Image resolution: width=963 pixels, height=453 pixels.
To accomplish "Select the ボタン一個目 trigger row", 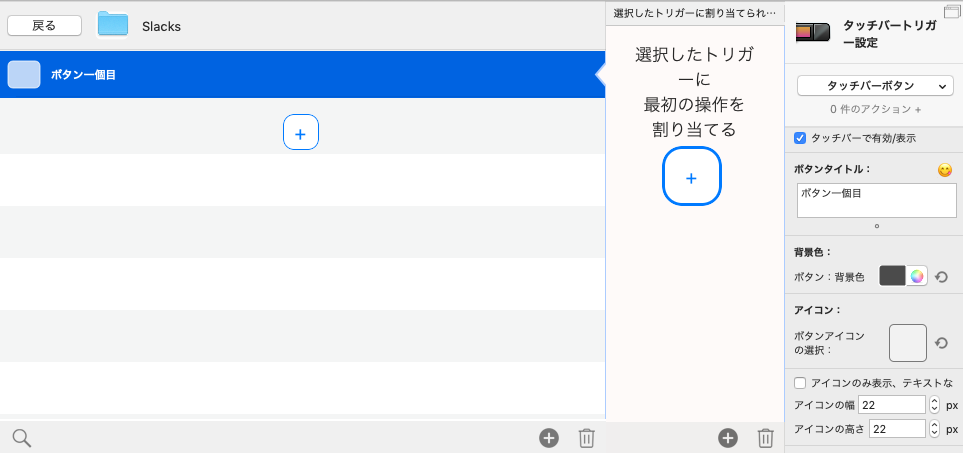I will coord(302,75).
